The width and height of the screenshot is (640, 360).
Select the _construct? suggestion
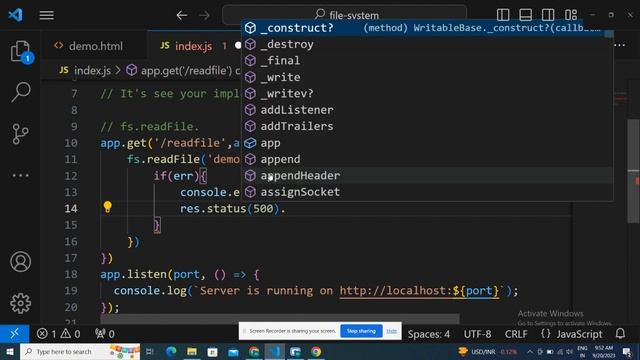pyautogui.click(x=427, y=28)
